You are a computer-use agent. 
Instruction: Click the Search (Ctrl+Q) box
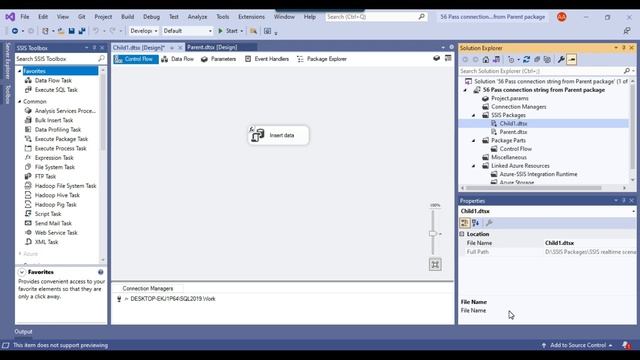[x=376, y=17]
